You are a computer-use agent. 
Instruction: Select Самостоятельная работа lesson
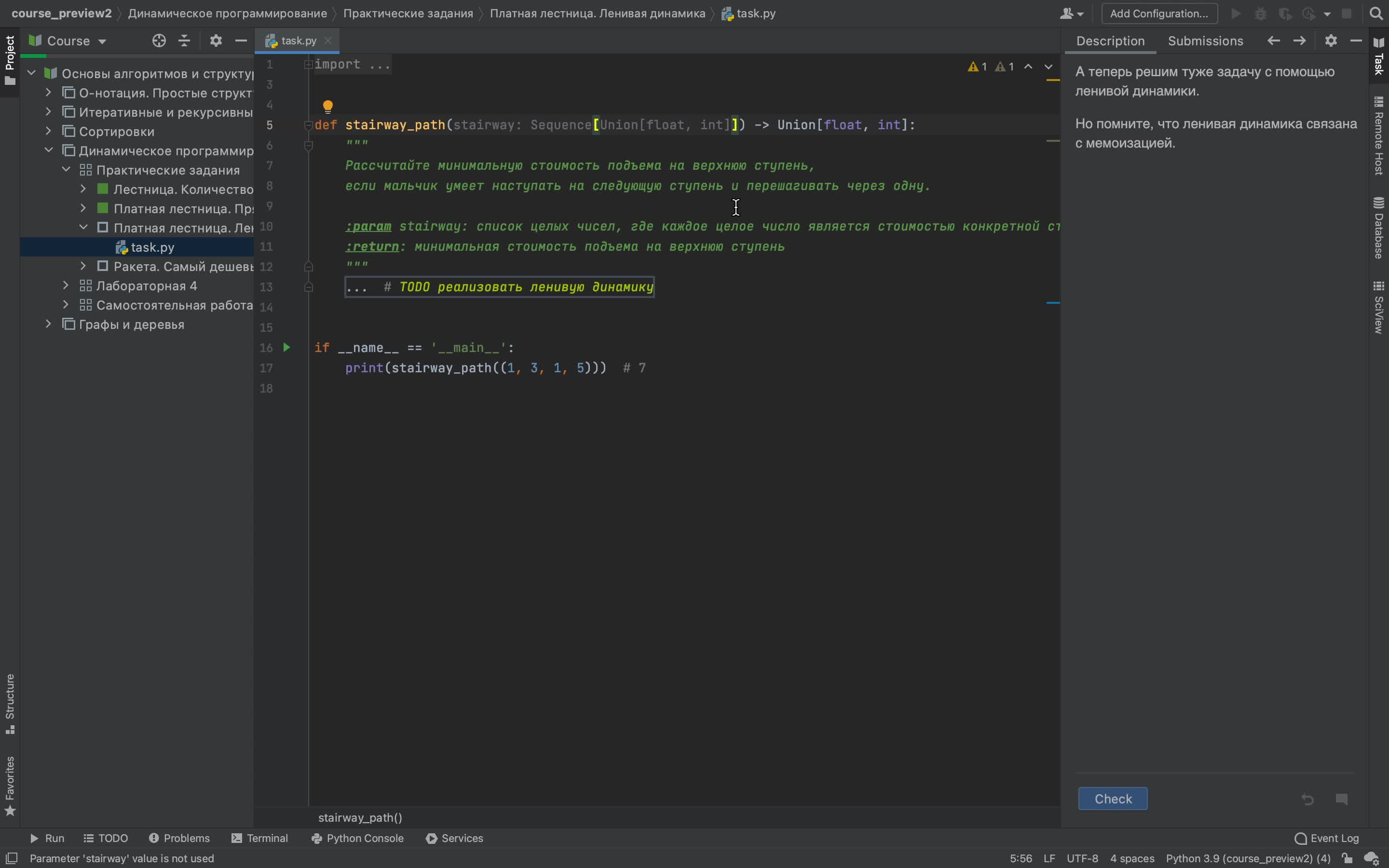pyautogui.click(x=174, y=305)
